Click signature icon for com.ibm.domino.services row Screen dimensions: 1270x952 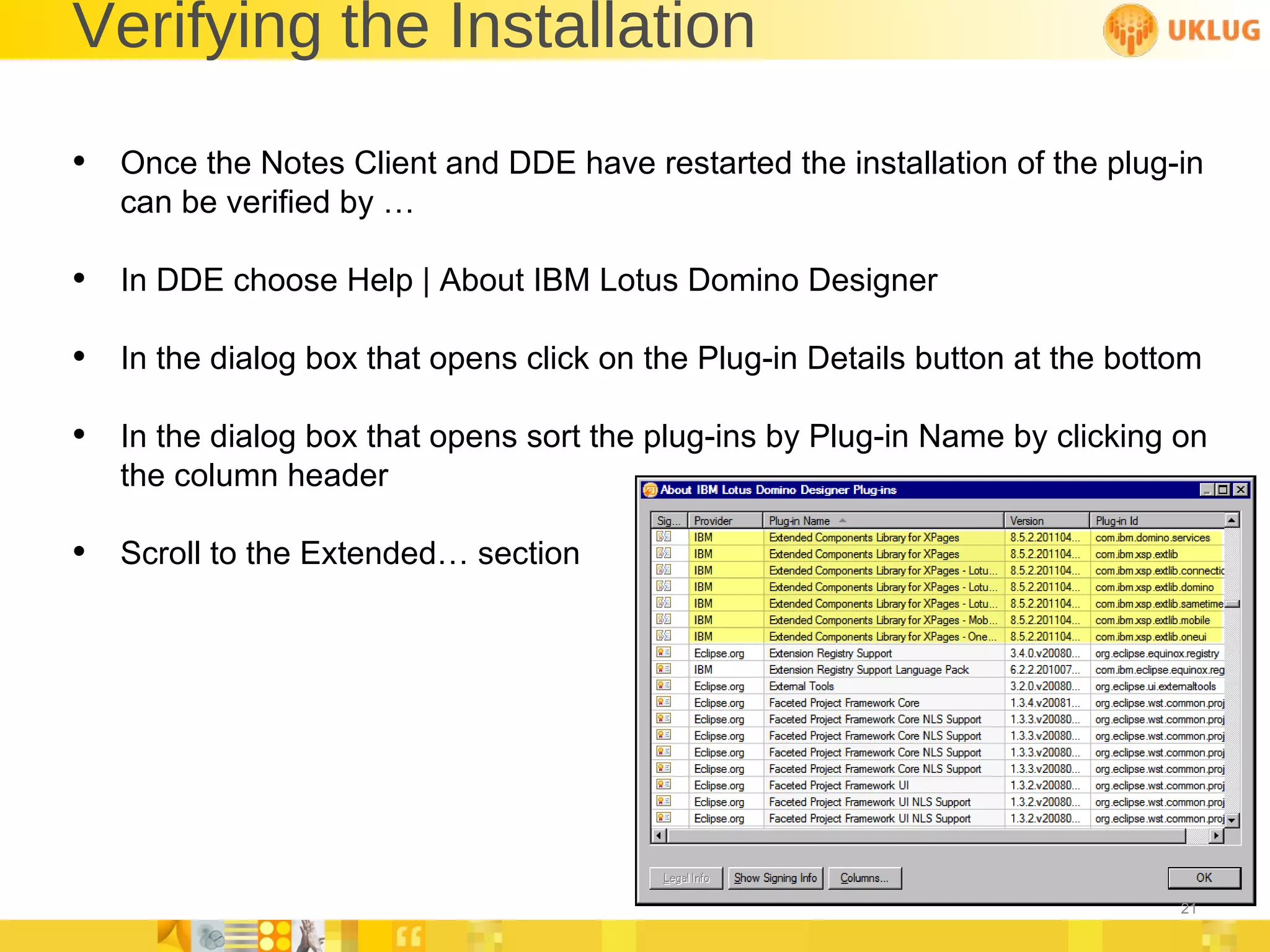(664, 537)
